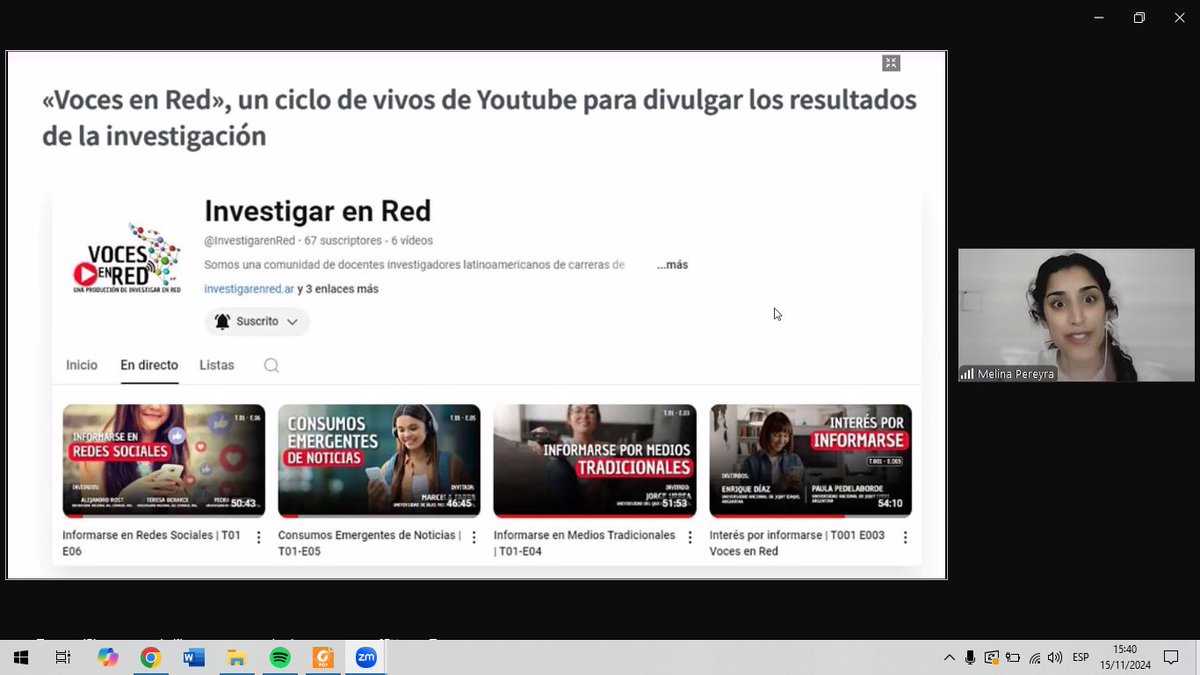
Task: Show hidden system tray icons
Action: (949, 657)
